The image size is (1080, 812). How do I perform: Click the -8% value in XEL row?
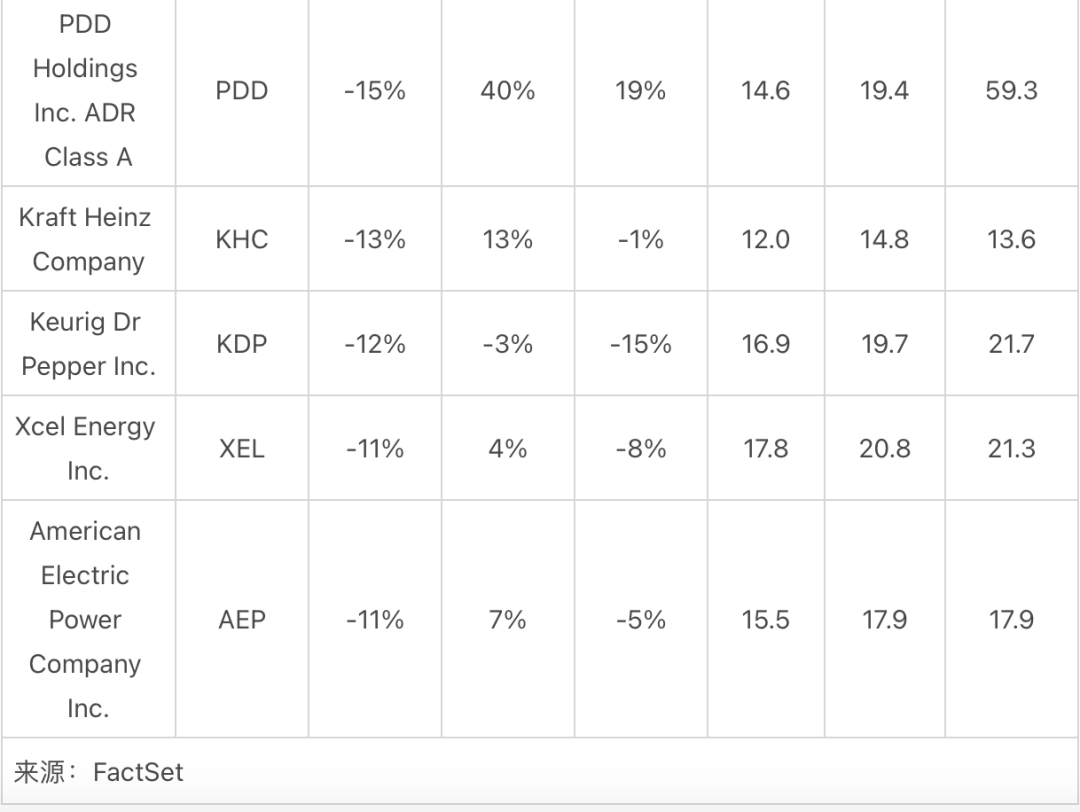pyautogui.click(x=641, y=449)
